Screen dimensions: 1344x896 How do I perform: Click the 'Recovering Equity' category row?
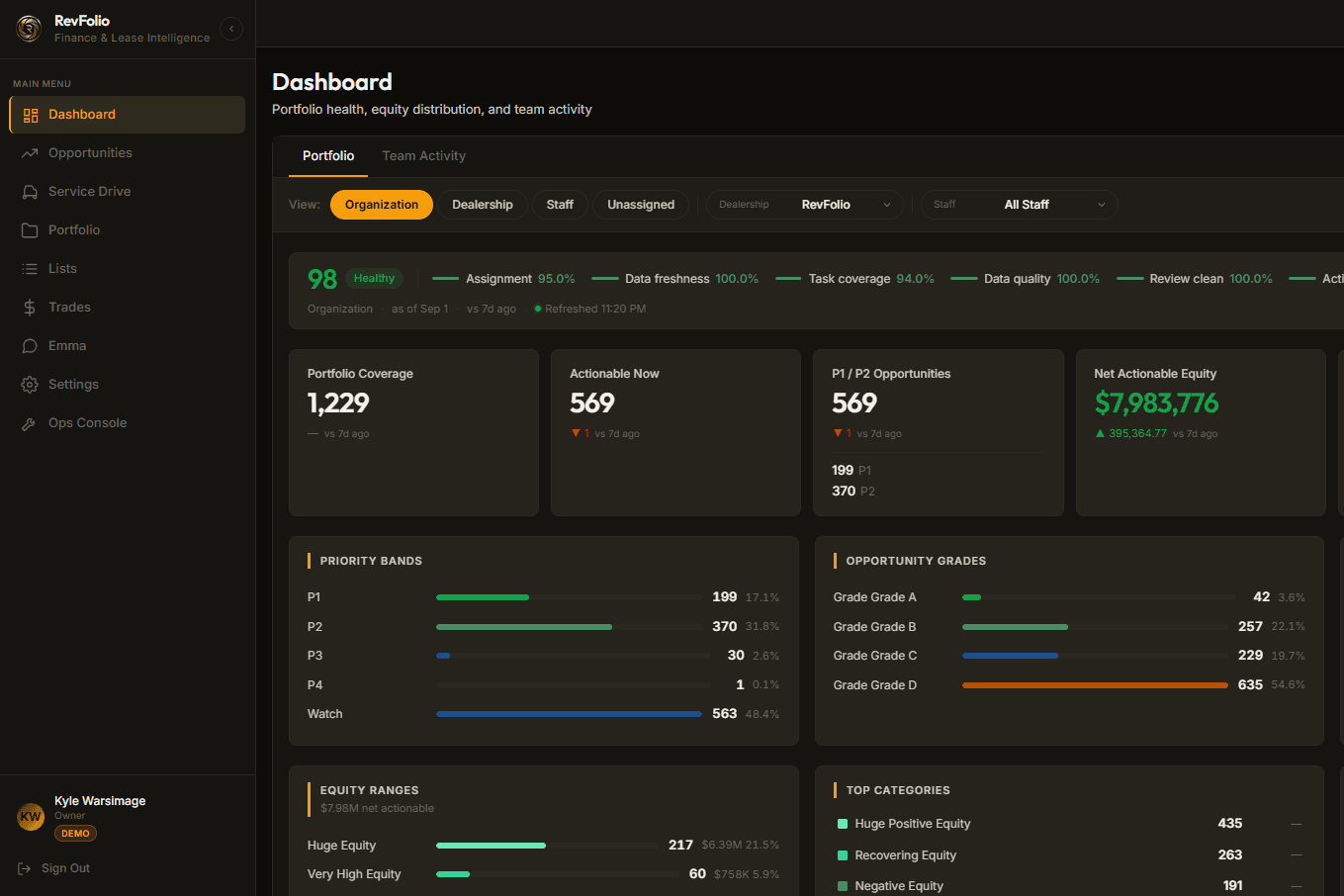pos(1069,855)
